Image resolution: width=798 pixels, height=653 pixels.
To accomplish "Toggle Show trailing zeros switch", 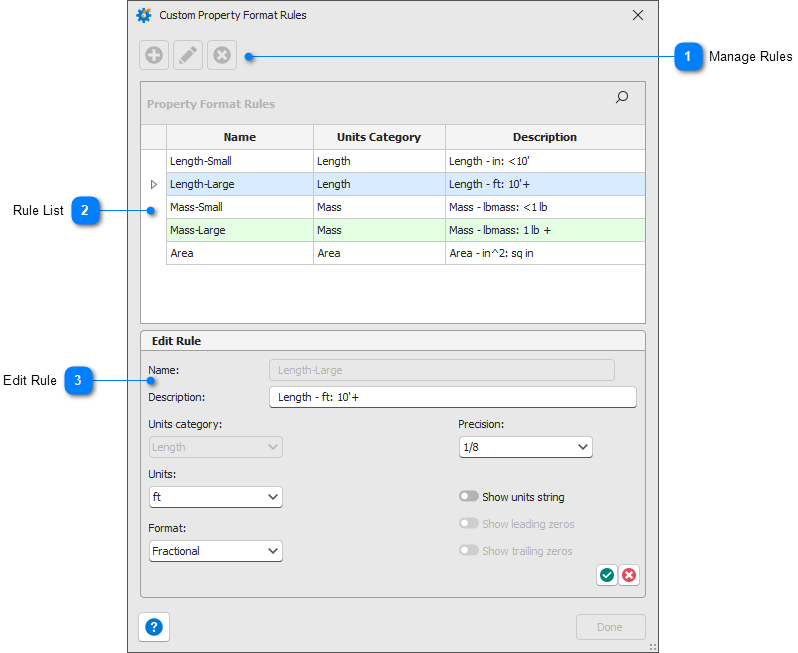I will coord(469,550).
